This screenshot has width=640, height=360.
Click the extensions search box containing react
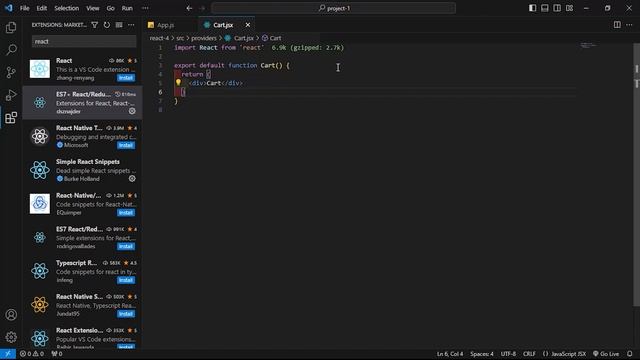84,41
